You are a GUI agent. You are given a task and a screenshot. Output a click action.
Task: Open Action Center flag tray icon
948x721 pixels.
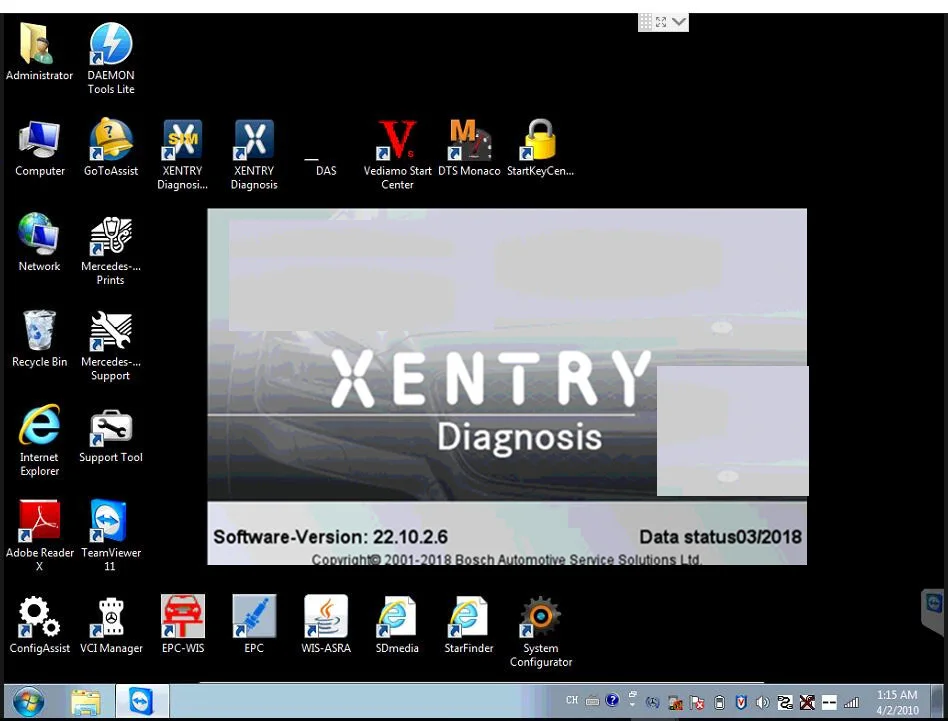697,702
